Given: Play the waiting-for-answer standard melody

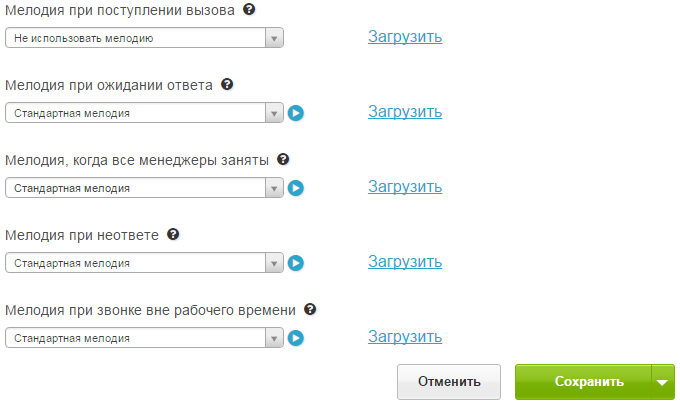Looking at the screenshot, I should (x=296, y=113).
